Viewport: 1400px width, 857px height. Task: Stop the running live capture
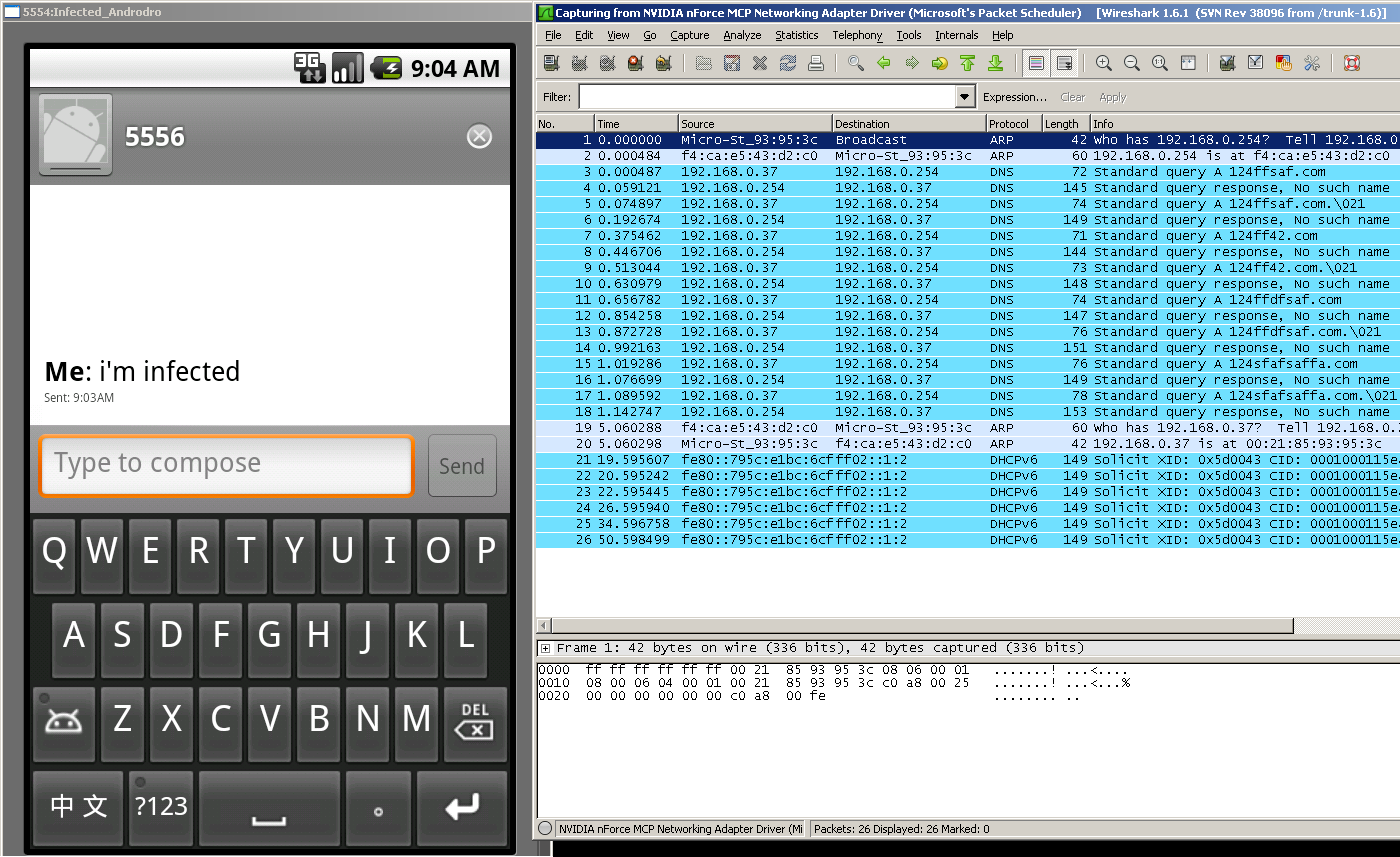click(635, 63)
